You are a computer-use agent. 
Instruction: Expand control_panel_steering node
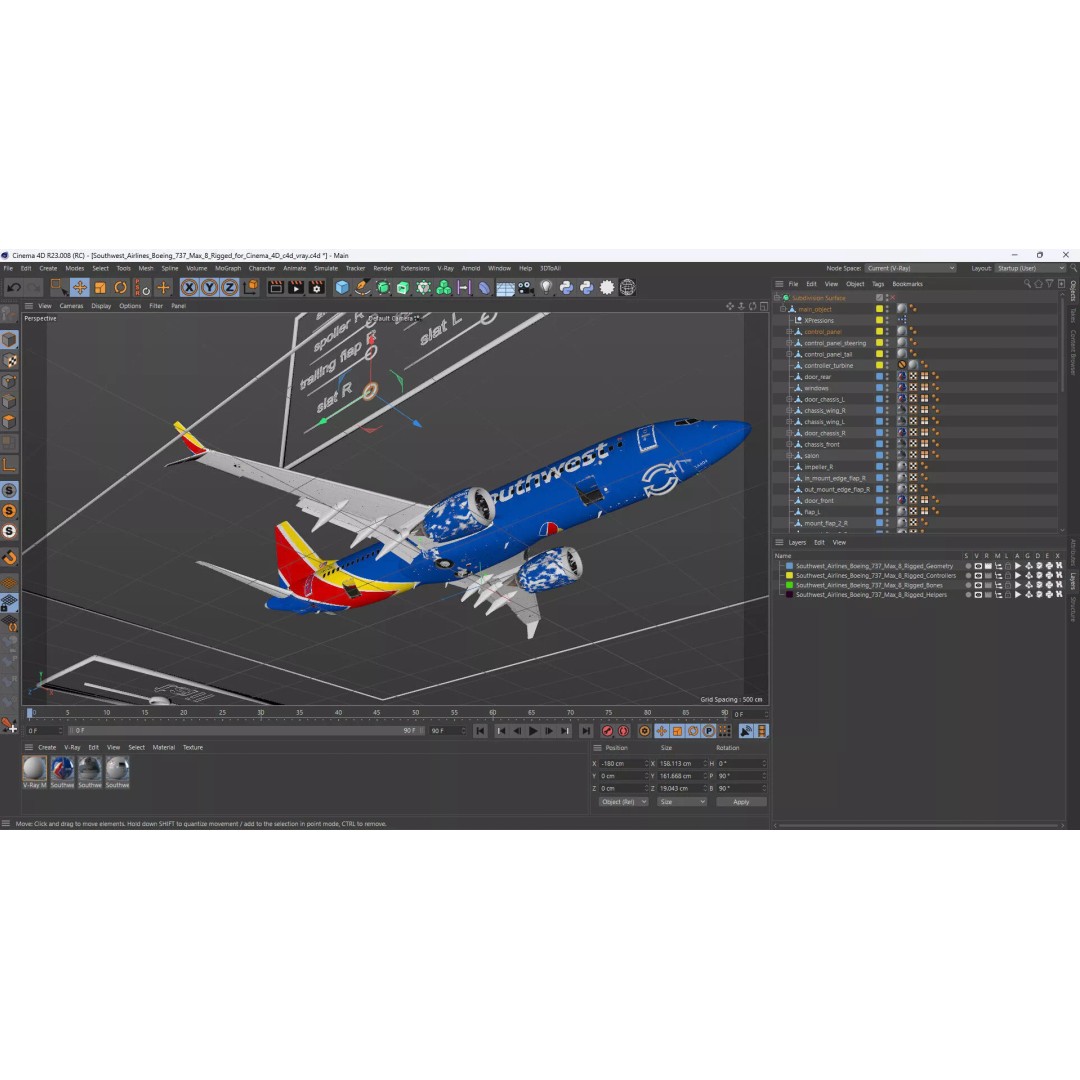click(789, 343)
